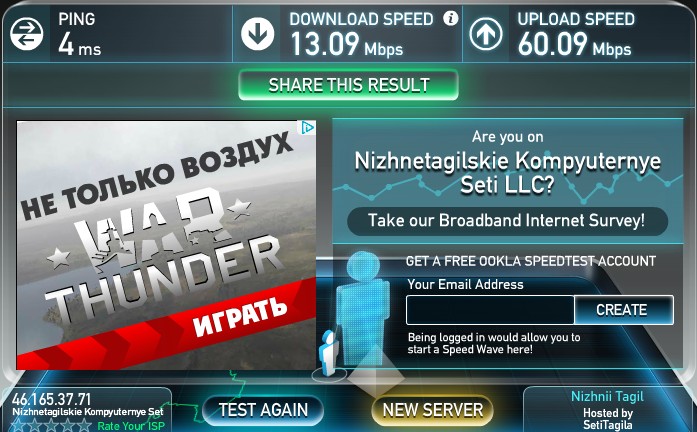Image resolution: width=697 pixels, height=432 pixels.
Task: Focus the Your Email Address field
Action: click(490, 310)
